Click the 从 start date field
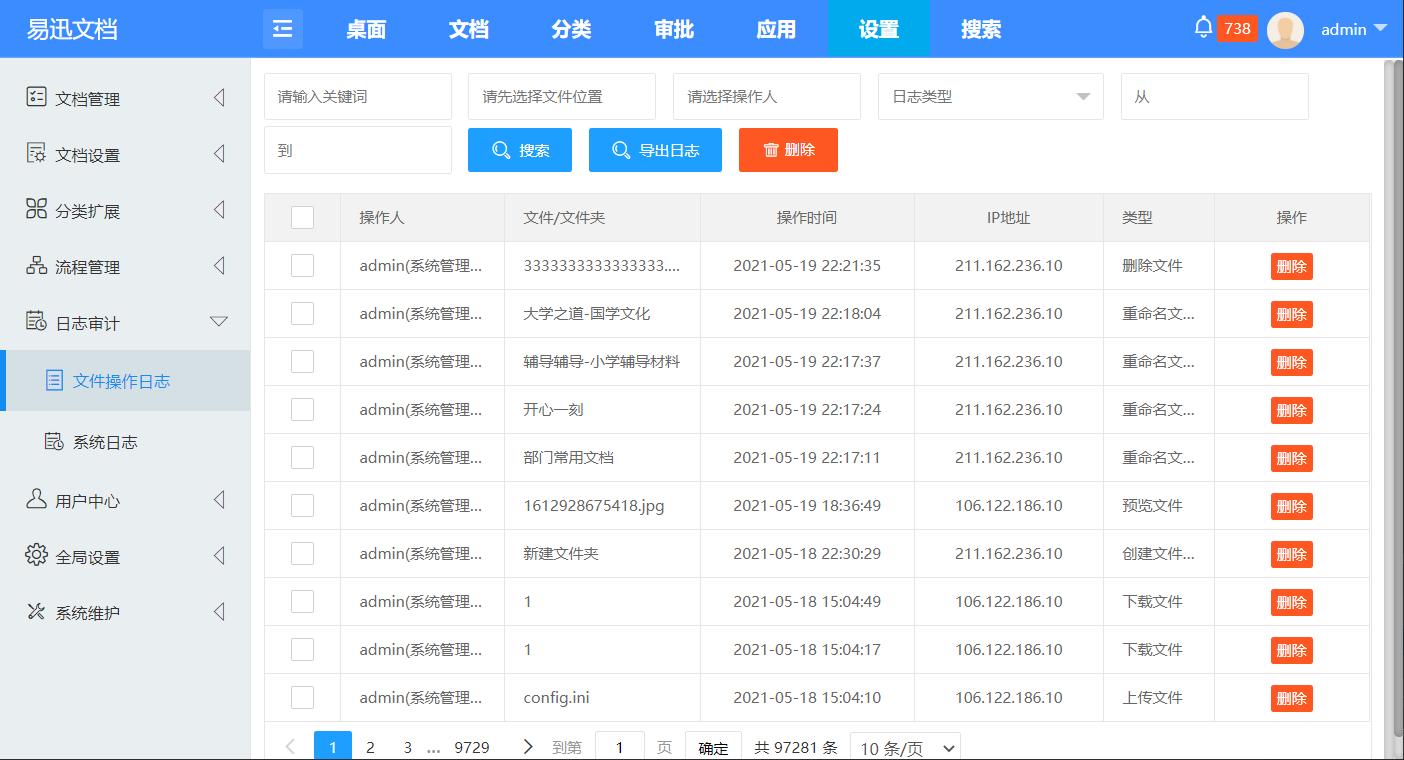This screenshot has height=760, width=1404. pos(1215,97)
